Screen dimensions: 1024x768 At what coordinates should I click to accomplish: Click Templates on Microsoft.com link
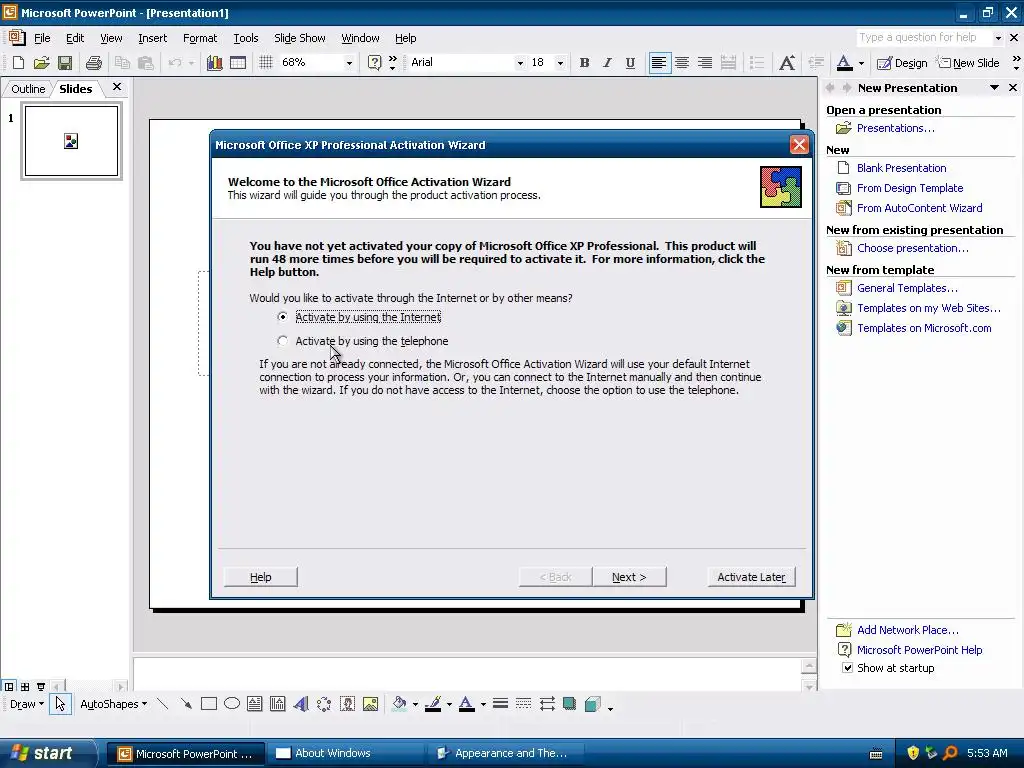tap(924, 328)
